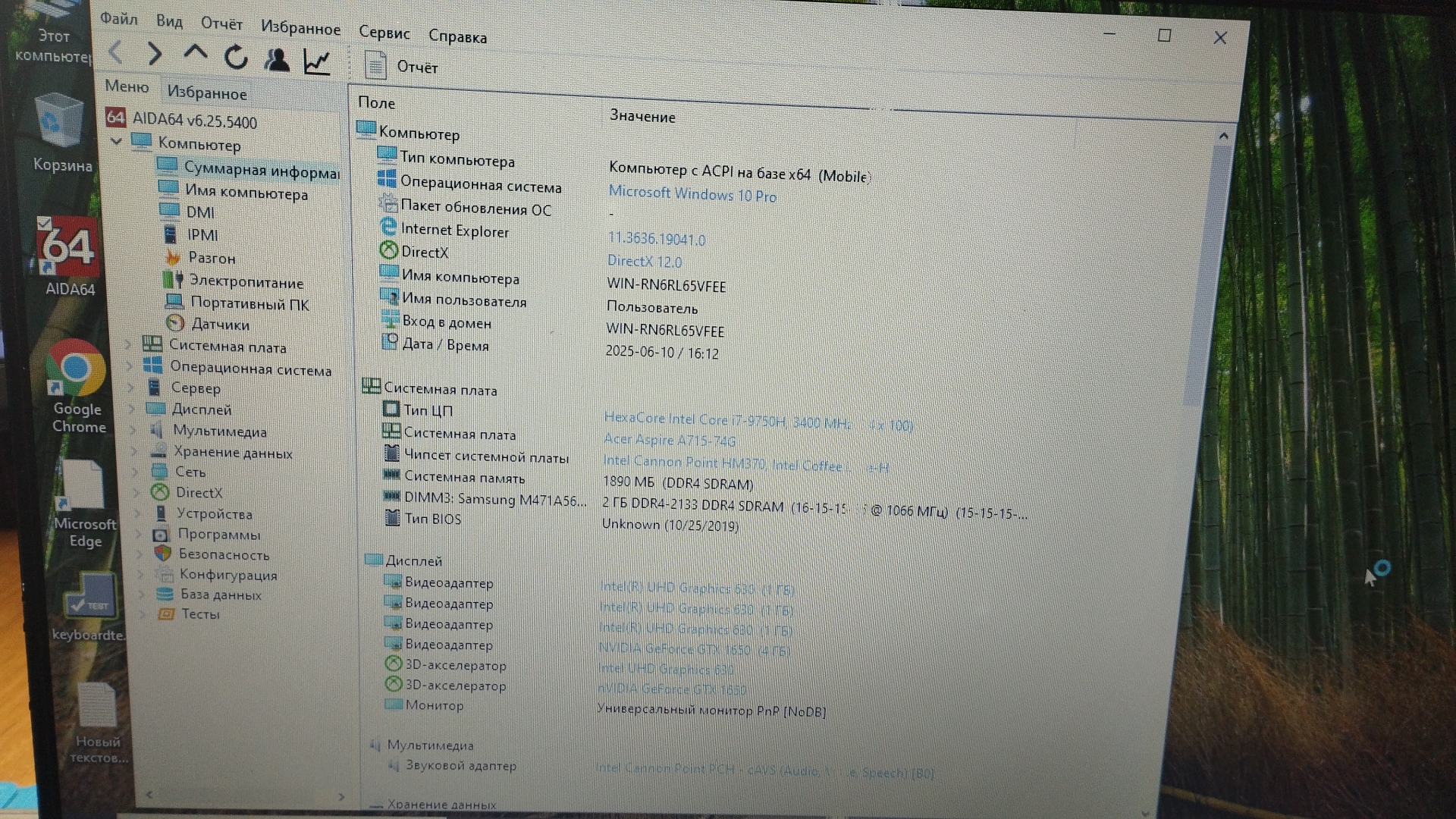1456x819 pixels.
Task: Open the Сервис menu
Action: [x=384, y=33]
